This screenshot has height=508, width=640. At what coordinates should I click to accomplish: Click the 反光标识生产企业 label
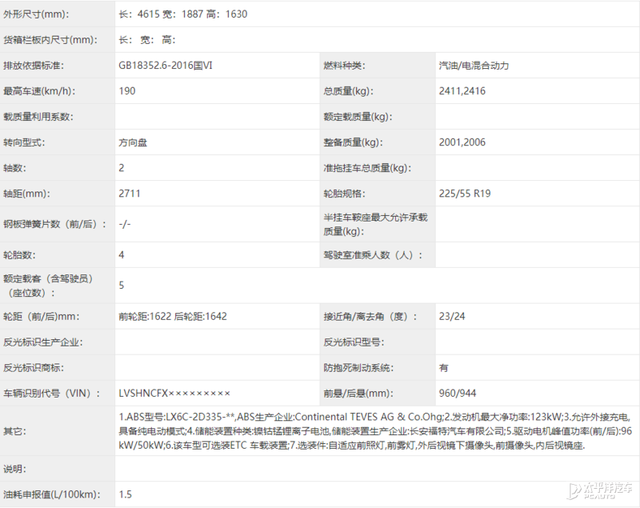[43, 342]
